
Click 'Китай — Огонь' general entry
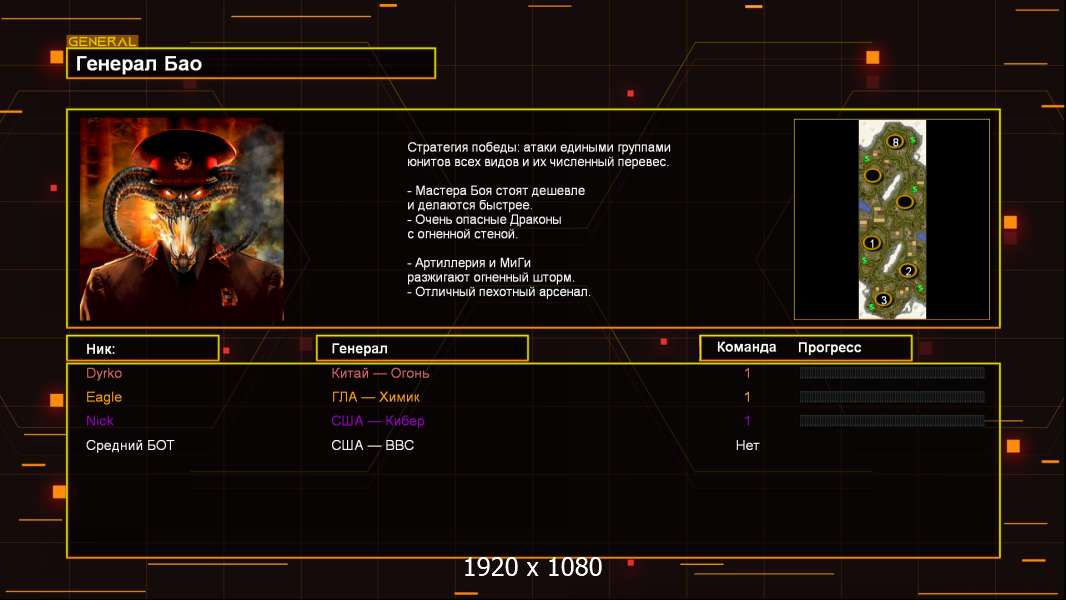point(380,373)
